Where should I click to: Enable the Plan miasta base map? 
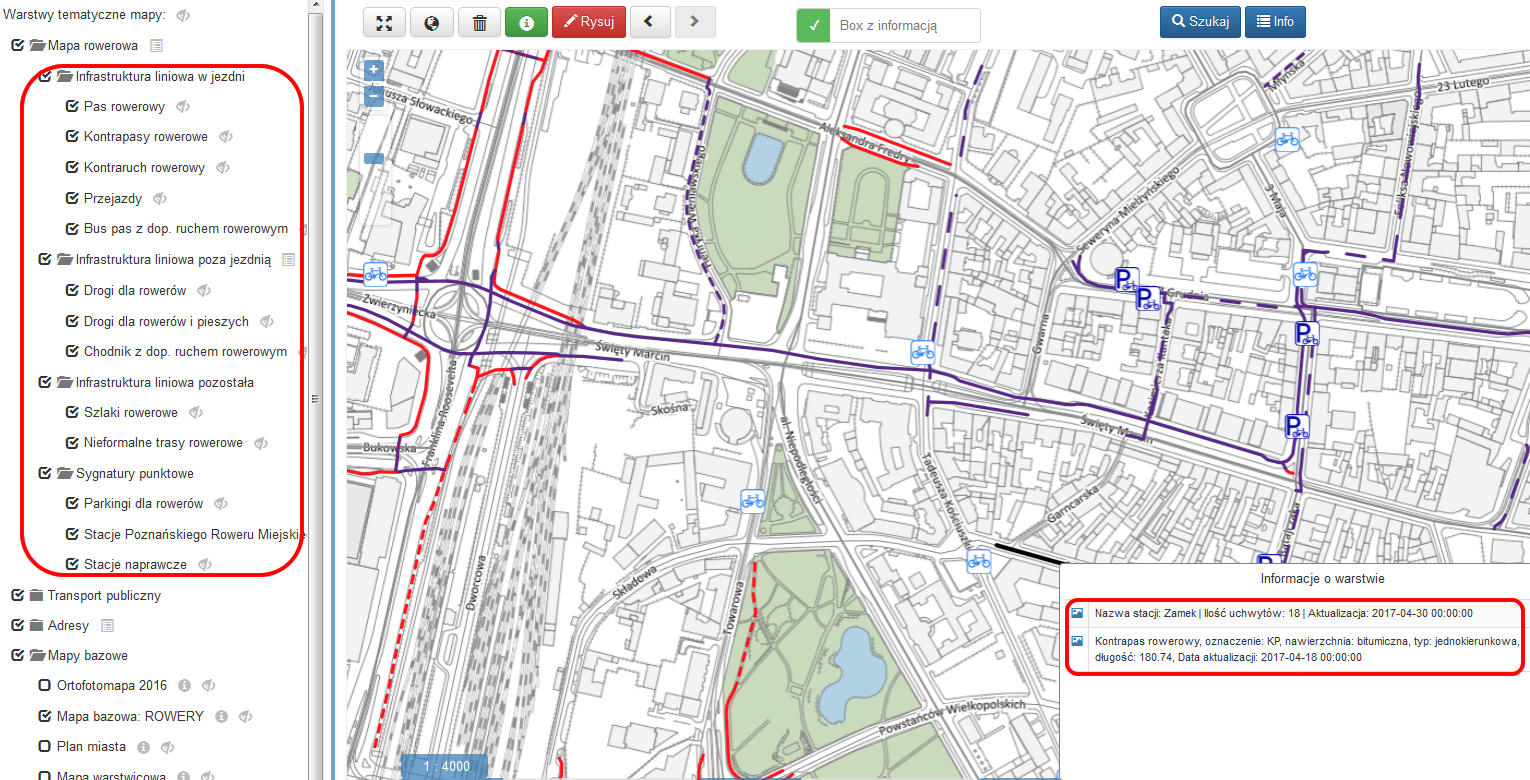click(44, 747)
